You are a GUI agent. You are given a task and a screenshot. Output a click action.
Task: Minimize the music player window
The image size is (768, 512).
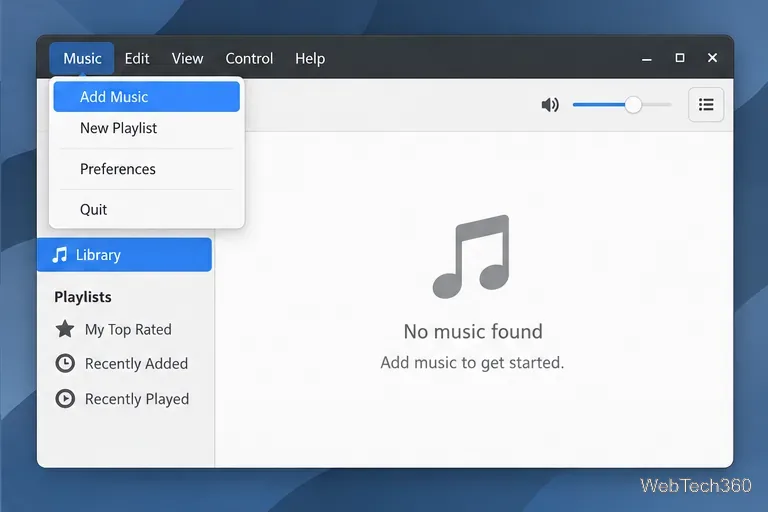click(647, 59)
